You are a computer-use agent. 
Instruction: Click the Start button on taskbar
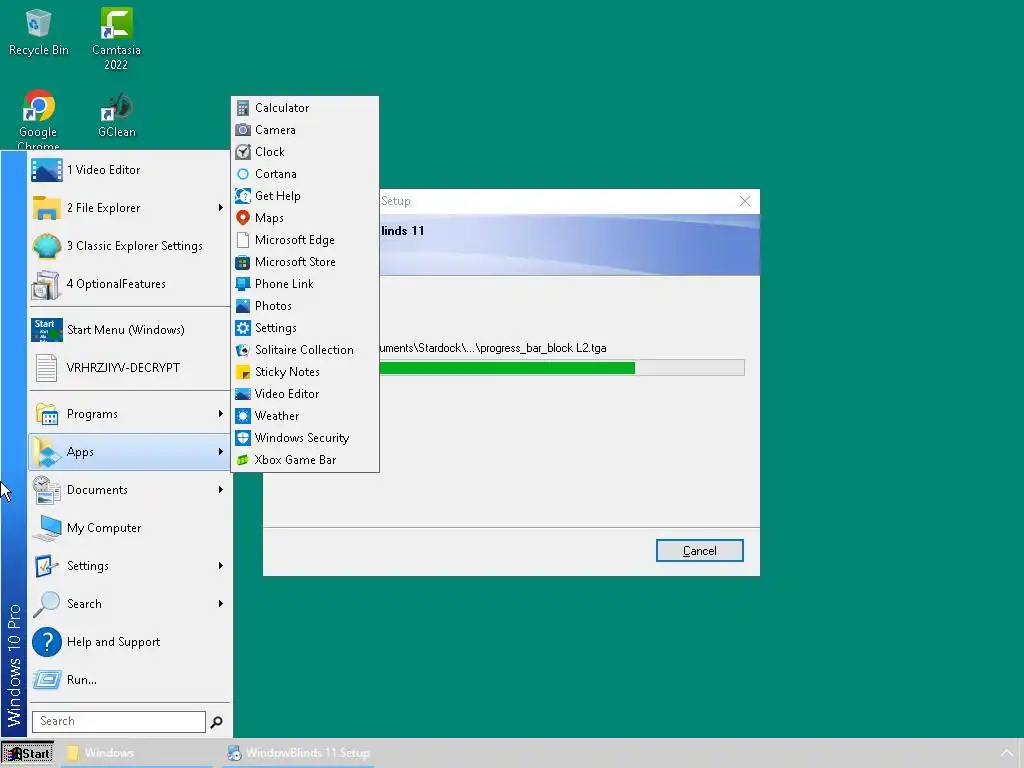point(27,753)
